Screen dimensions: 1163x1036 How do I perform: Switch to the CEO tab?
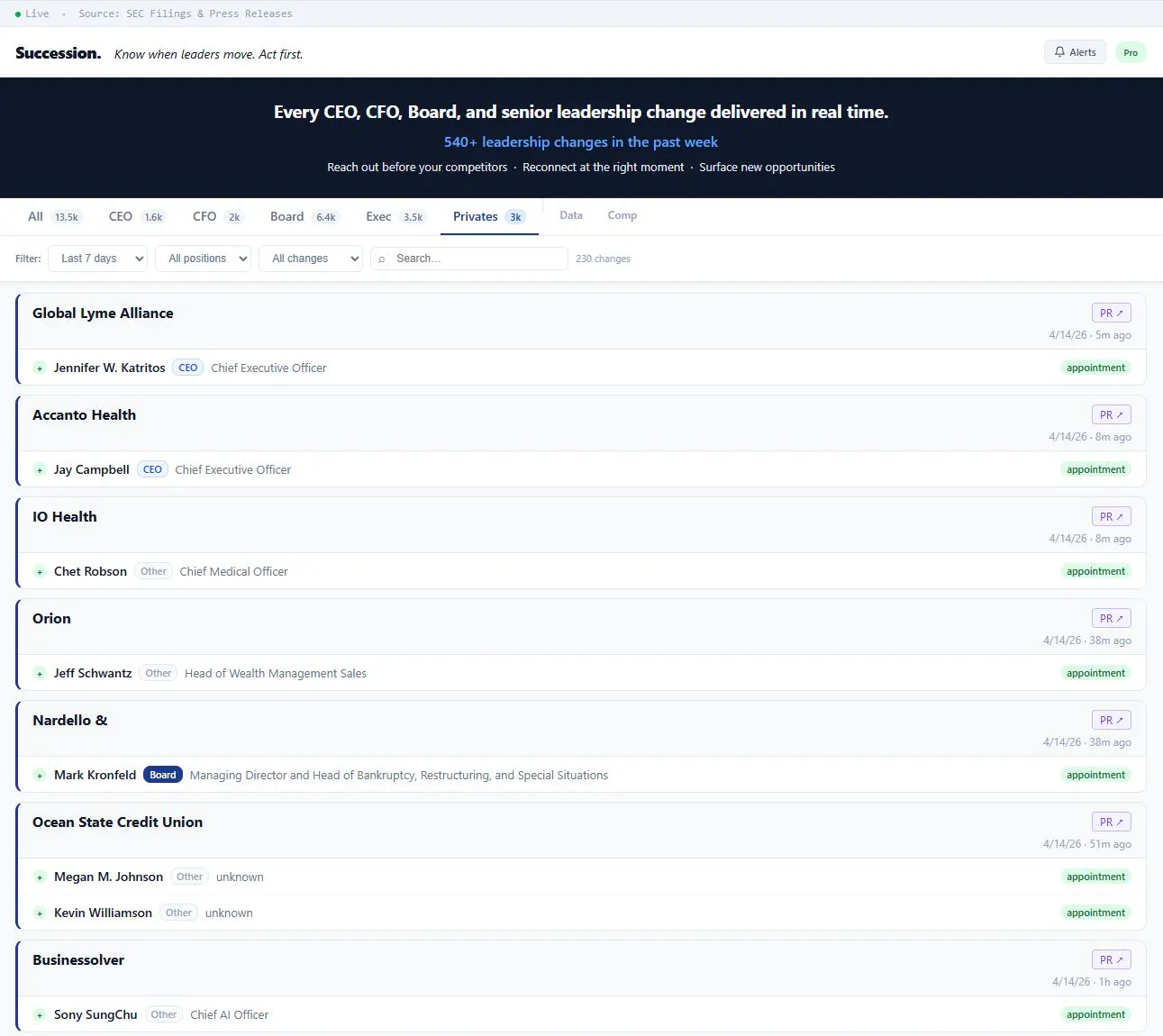point(136,216)
